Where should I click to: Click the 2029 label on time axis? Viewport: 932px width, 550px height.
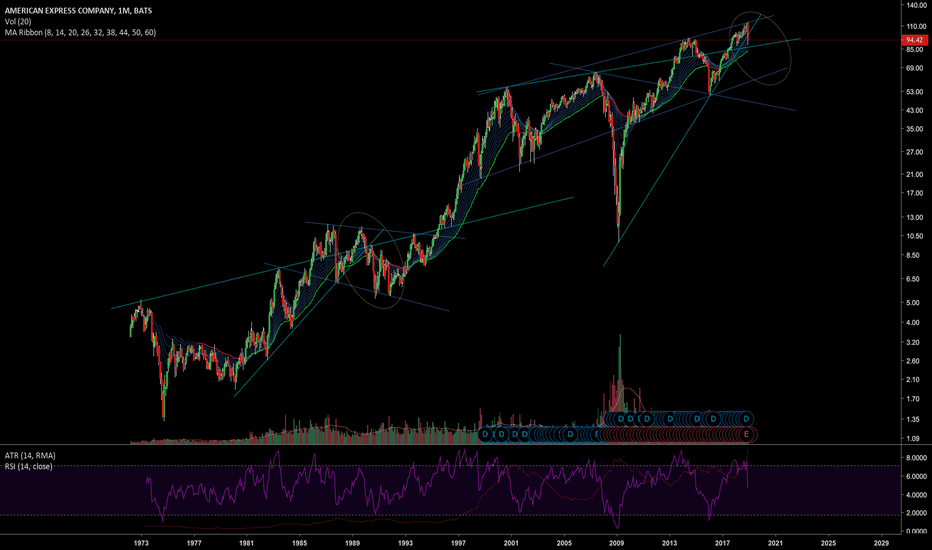[x=881, y=543]
